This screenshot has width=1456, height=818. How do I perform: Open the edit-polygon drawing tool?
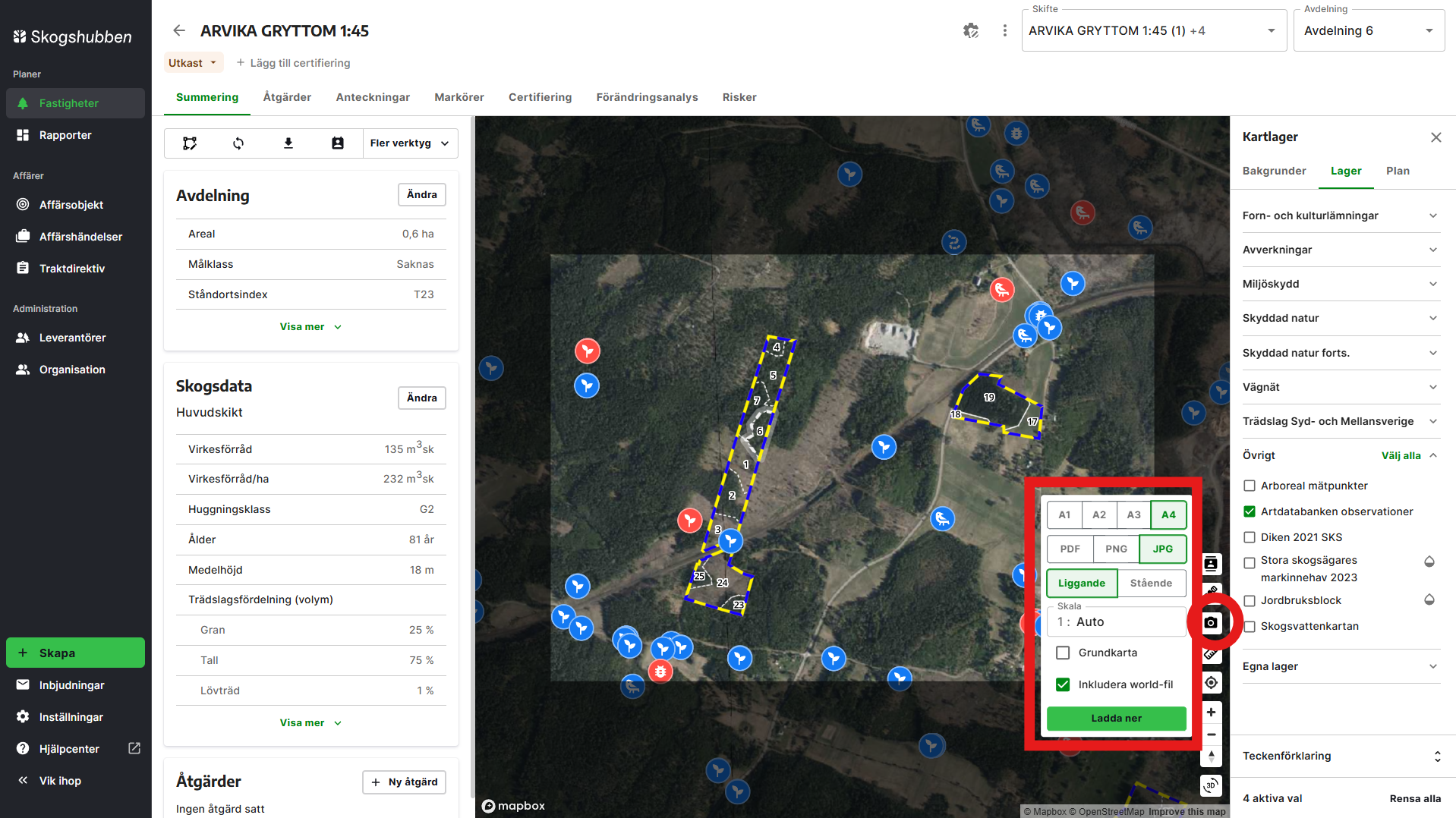click(190, 143)
